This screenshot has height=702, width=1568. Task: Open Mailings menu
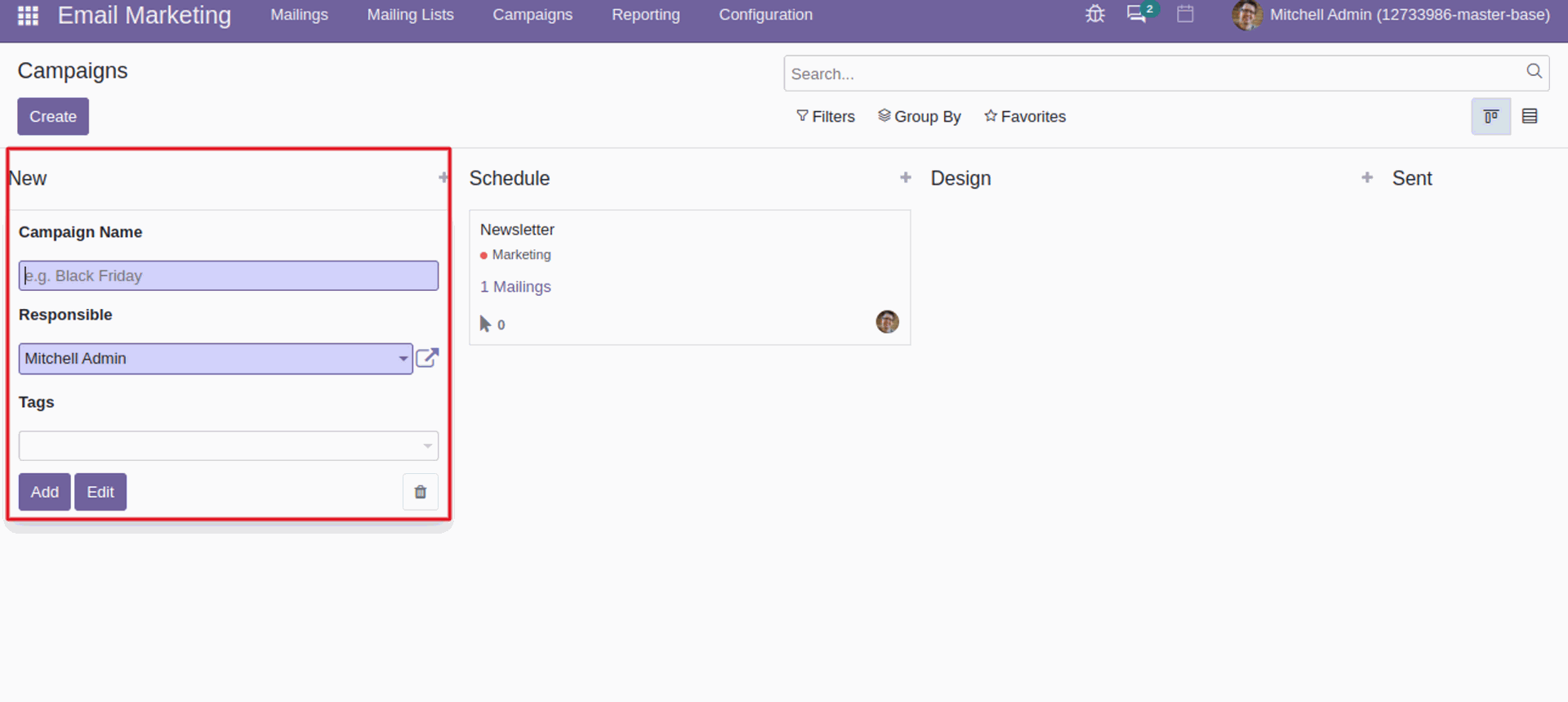click(x=299, y=15)
